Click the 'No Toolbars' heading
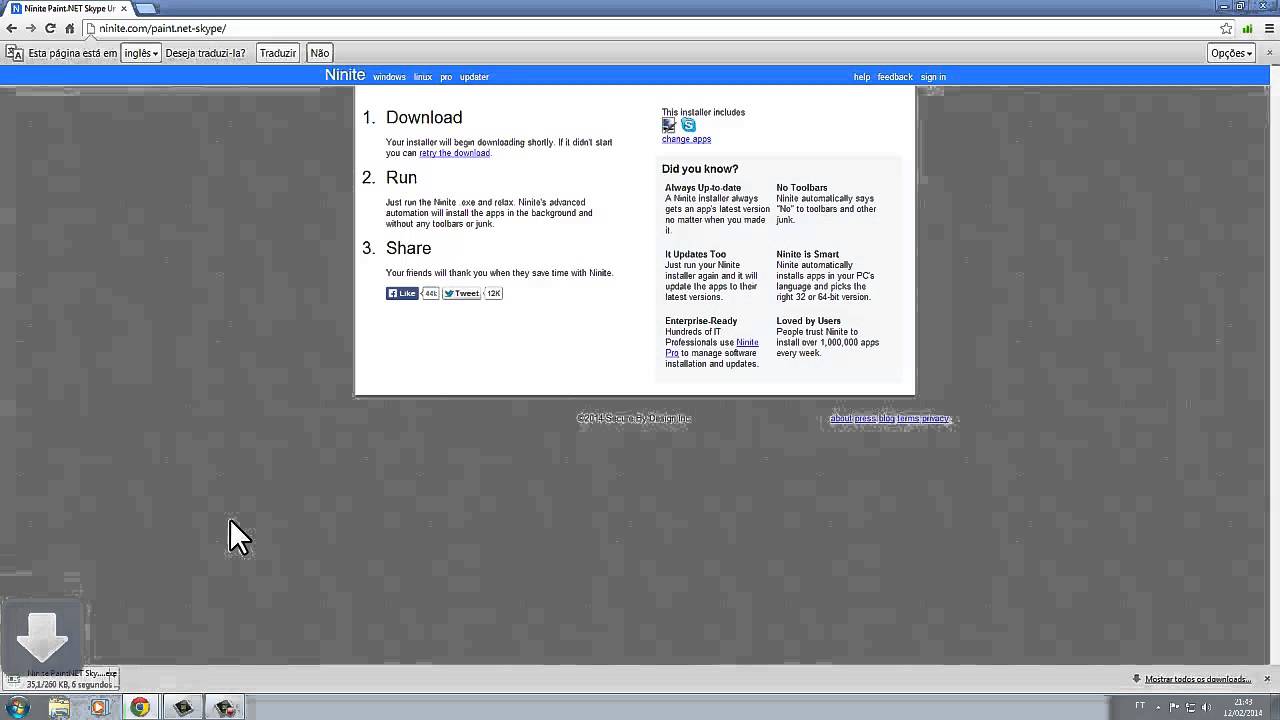Screen dimensions: 1280x720 802,188
